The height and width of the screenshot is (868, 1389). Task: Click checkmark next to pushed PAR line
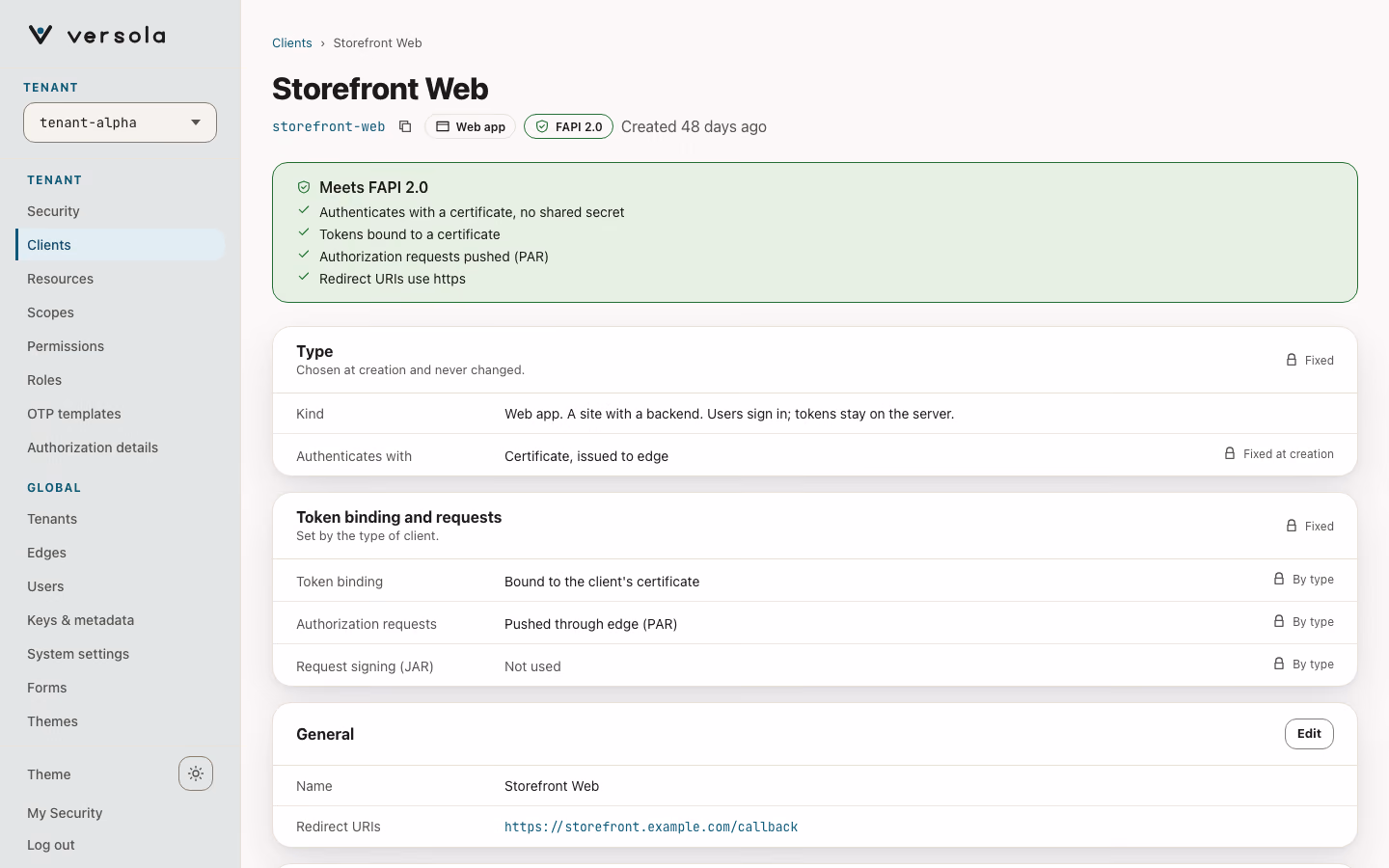(304, 255)
